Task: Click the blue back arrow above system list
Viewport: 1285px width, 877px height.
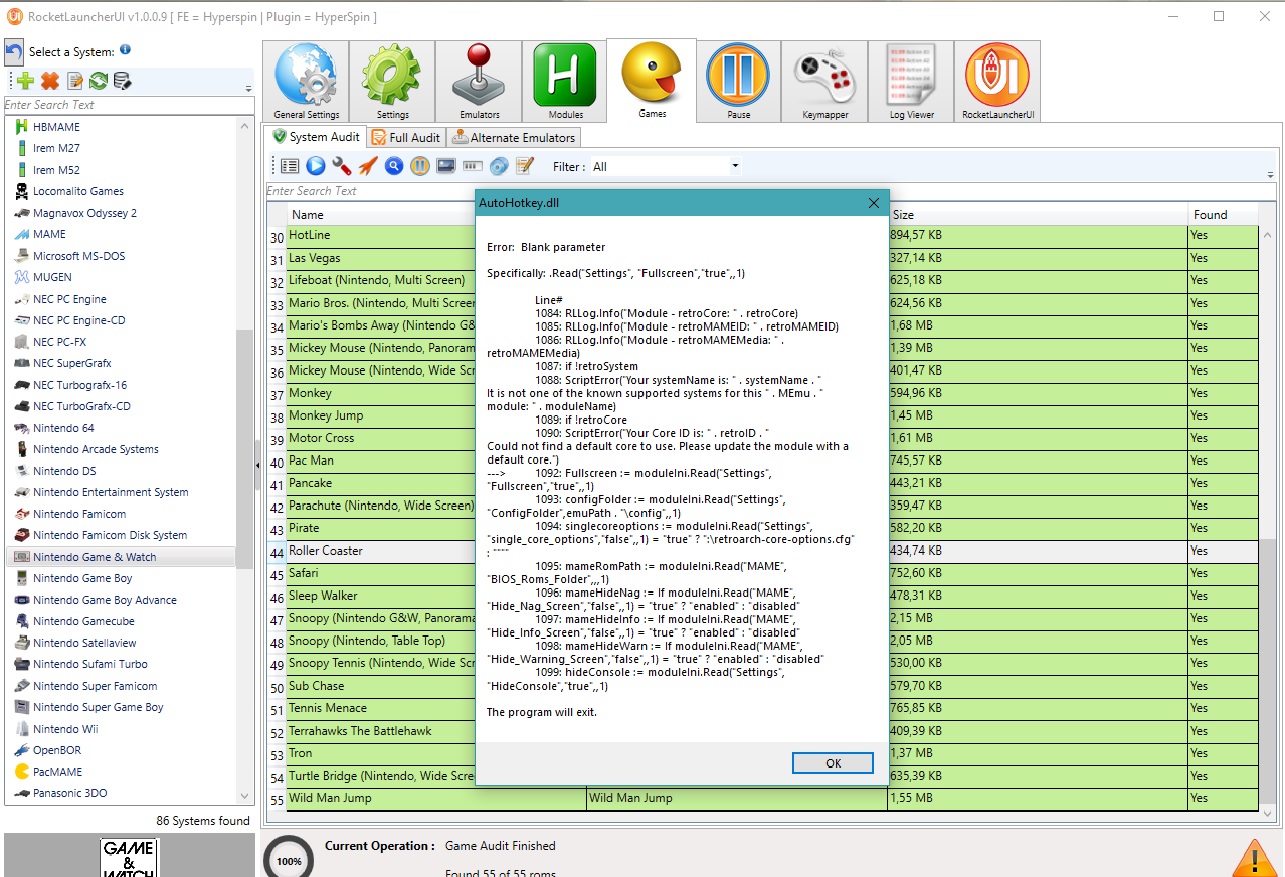Action: coord(14,52)
